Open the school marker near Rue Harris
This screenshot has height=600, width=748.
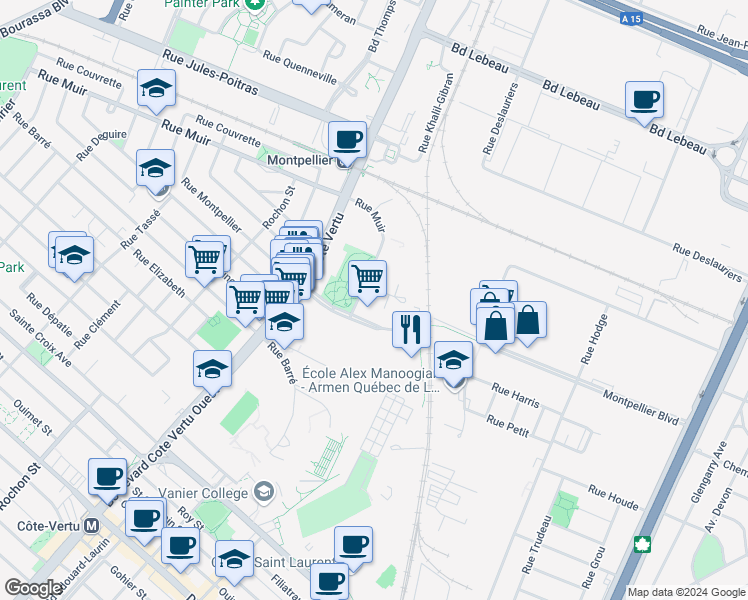tap(454, 362)
